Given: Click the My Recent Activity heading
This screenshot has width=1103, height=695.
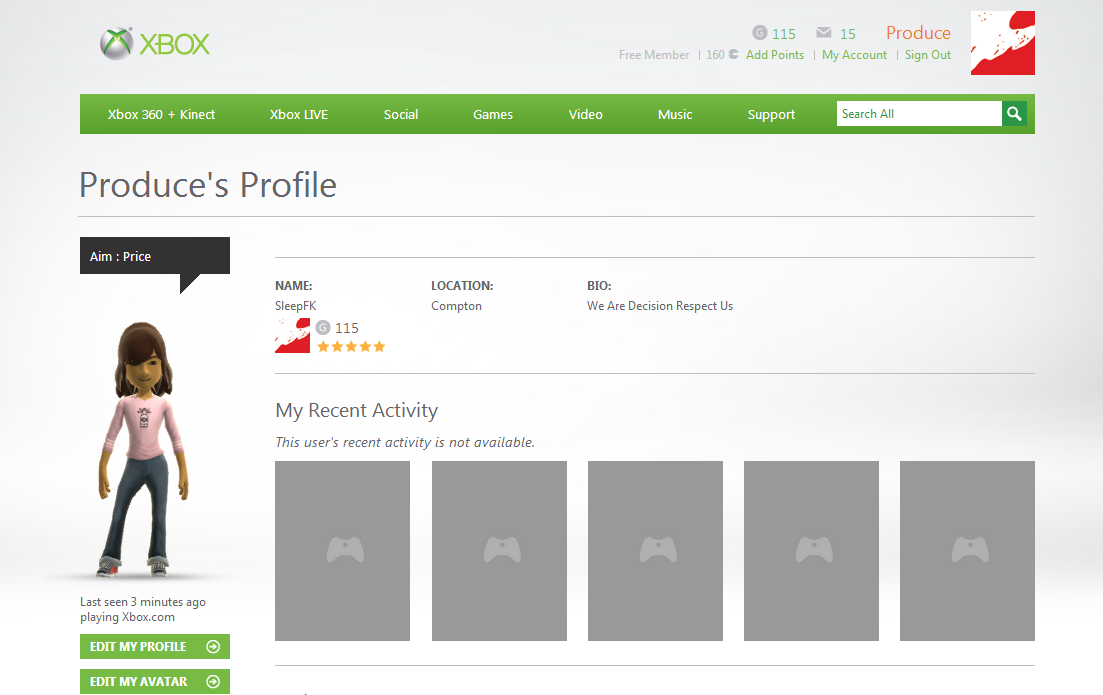Looking at the screenshot, I should pyautogui.click(x=357, y=410).
